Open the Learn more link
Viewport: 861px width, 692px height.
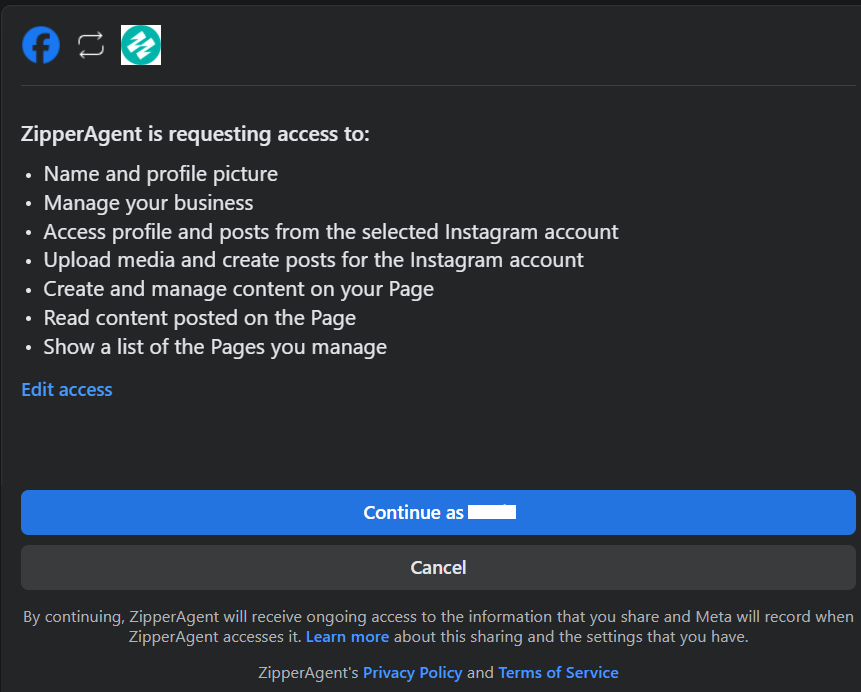(347, 636)
